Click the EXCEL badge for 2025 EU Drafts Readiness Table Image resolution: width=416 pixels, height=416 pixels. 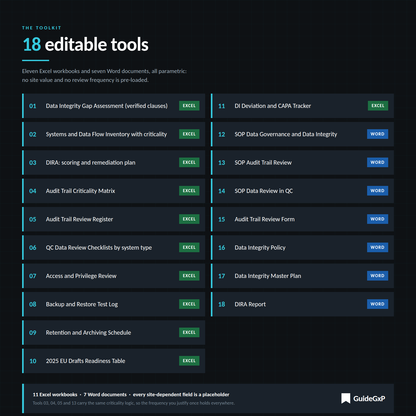[x=189, y=361]
